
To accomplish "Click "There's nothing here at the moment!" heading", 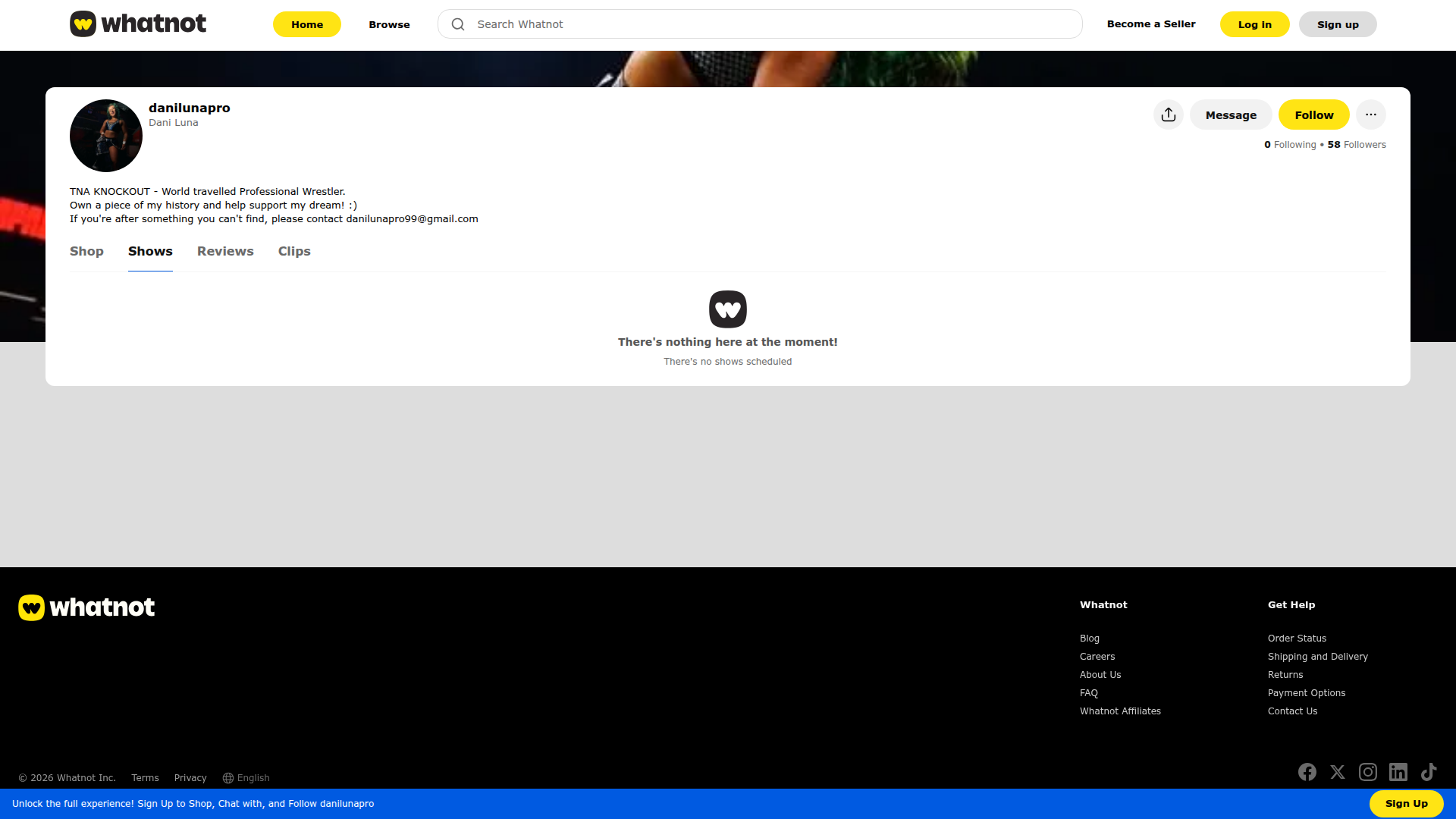I will (x=728, y=342).
